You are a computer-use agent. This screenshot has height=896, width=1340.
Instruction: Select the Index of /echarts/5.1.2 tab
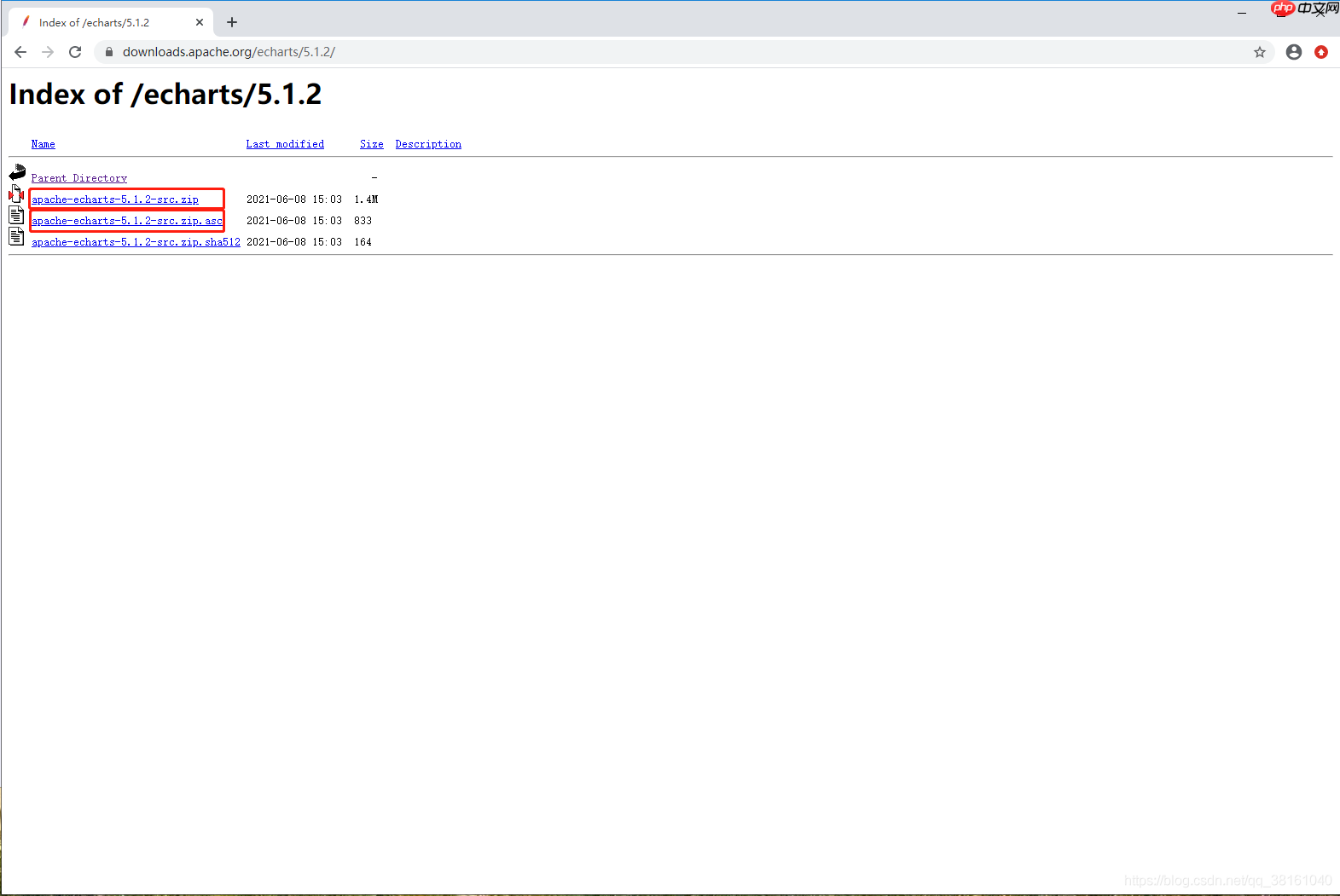click(x=111, y=22)
